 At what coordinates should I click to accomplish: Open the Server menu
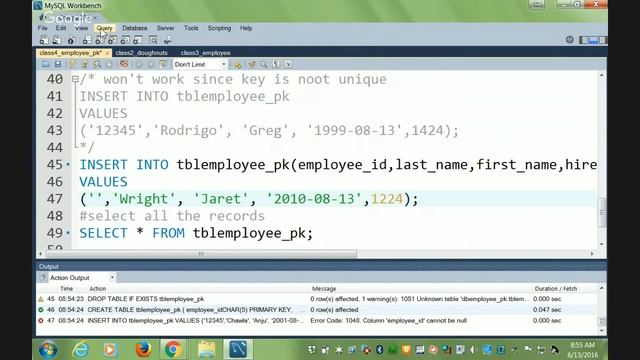pos(165,28)
